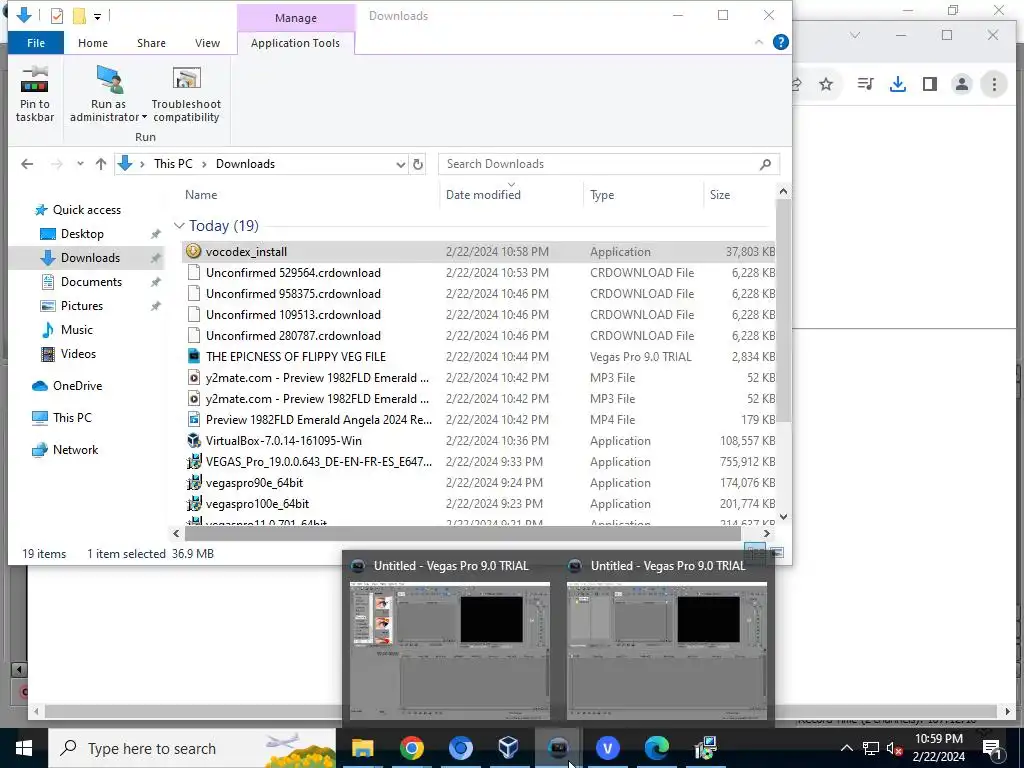The width and height of the screenshot is (1024, 768).
Task: Sort by Name column header
Action: pos(200,195)
